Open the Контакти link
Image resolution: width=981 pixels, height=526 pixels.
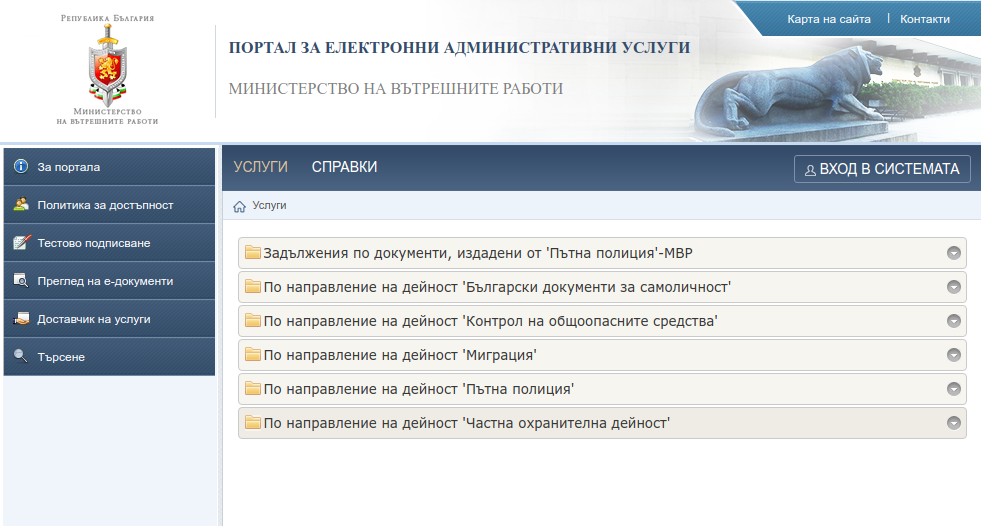(x=925, y=19)
